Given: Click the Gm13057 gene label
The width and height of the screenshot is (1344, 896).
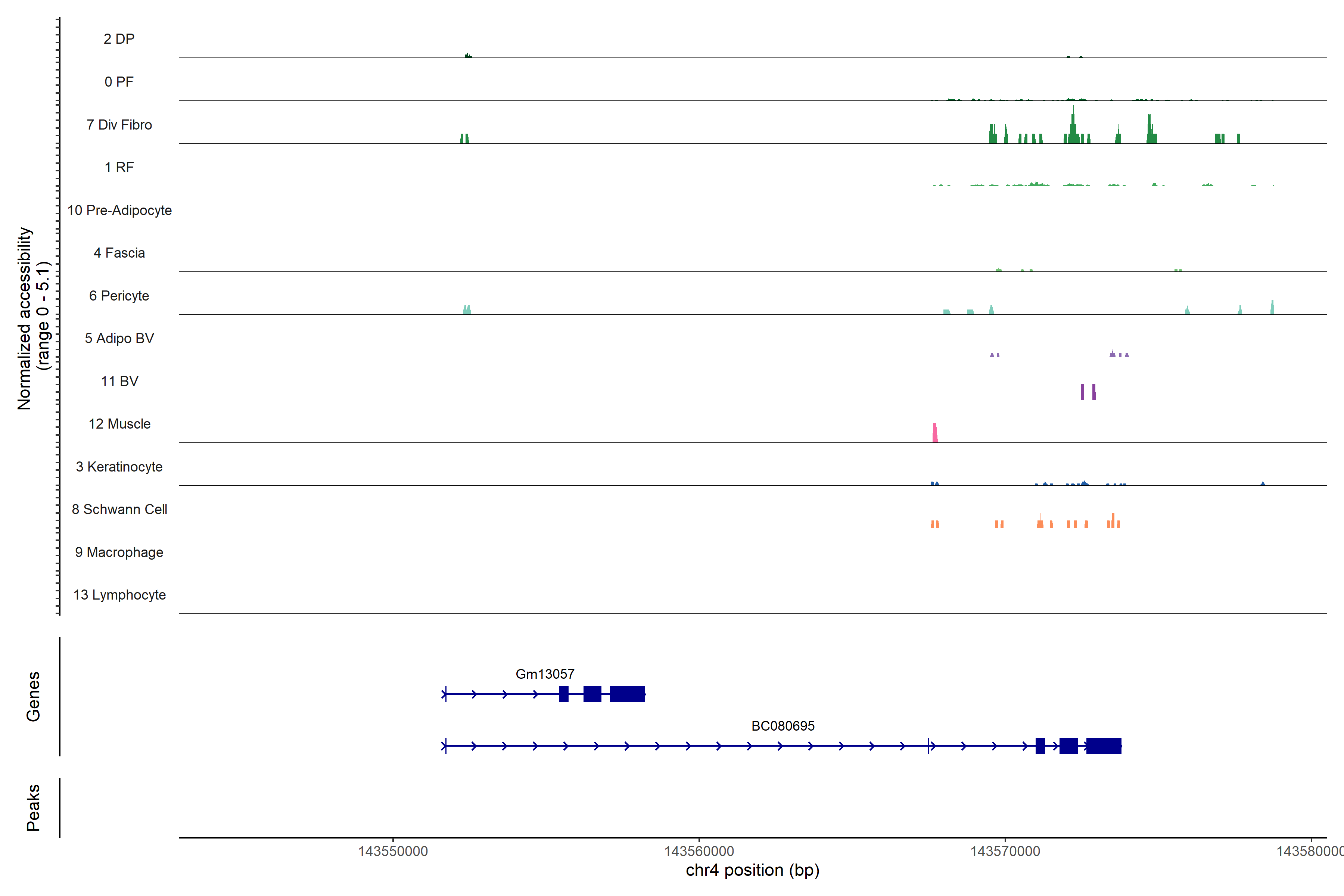Looking at the screenshot, I should coord(545,674).
